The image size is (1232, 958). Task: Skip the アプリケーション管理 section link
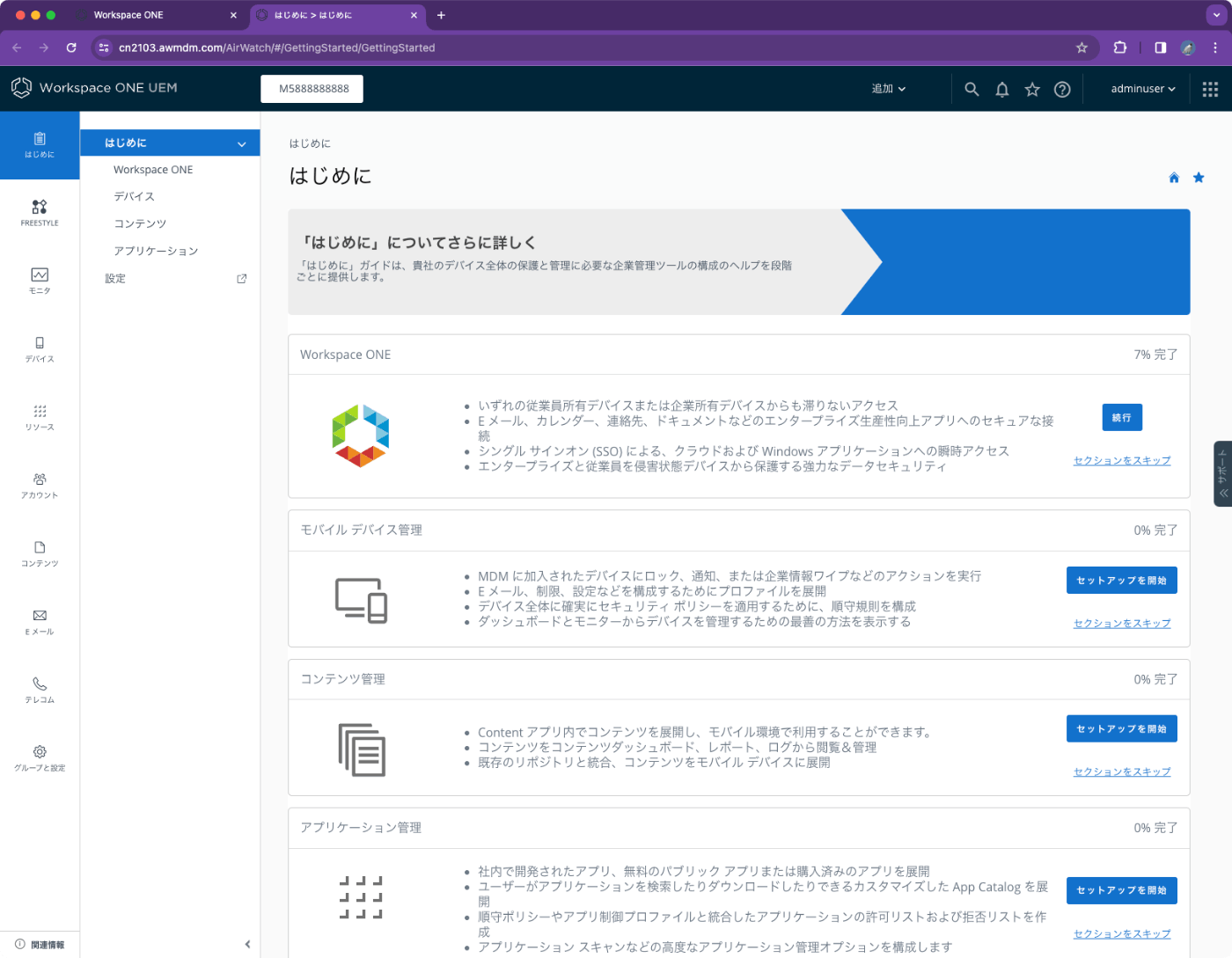1122,934
